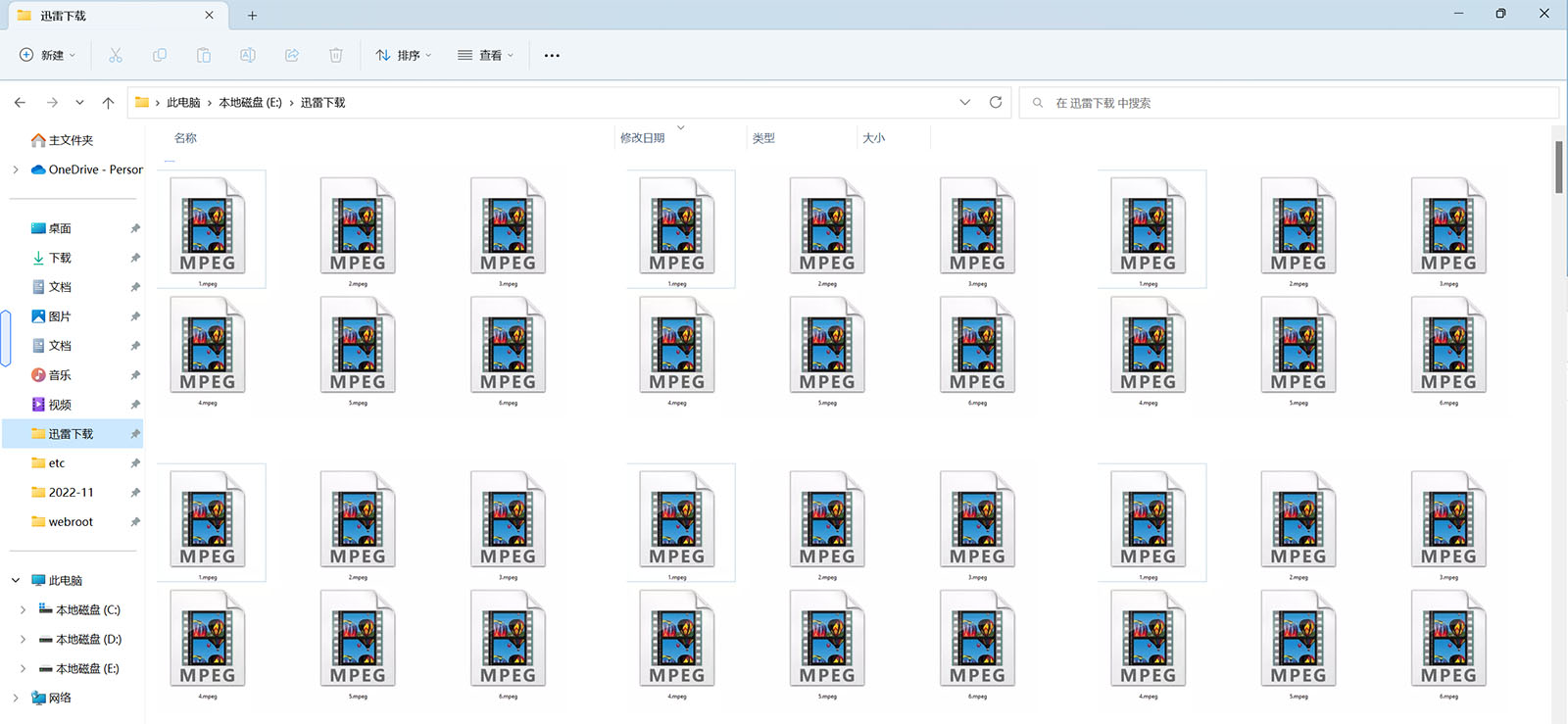Select 网络 in the sidebar
Image resolution: width=1568 pixels, height=724 pixels.
[60, 699]
